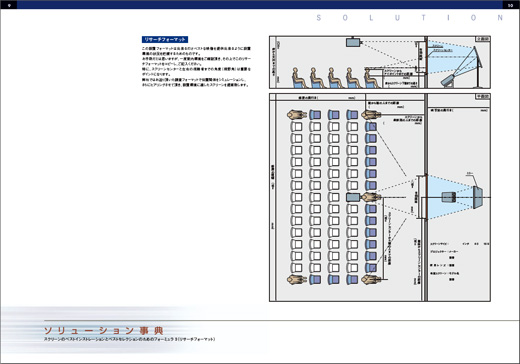This screenshot has width=520, height=364.
Task: Click the ミラー label near plan-view mirror
Action: click(x=470, y=173)
